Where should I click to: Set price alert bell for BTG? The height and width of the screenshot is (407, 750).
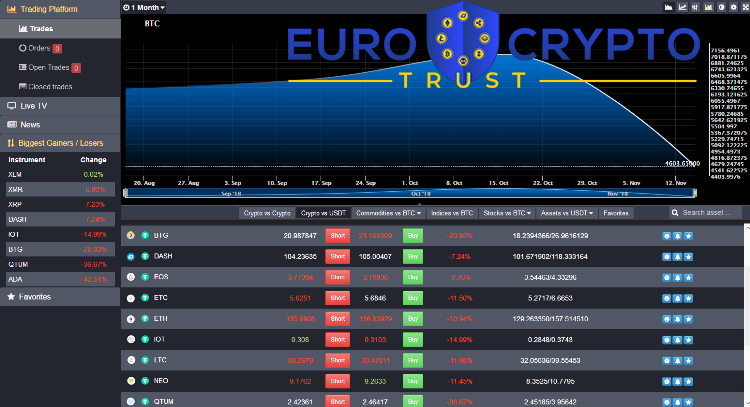pyautogui.click(x=677, y=236)
